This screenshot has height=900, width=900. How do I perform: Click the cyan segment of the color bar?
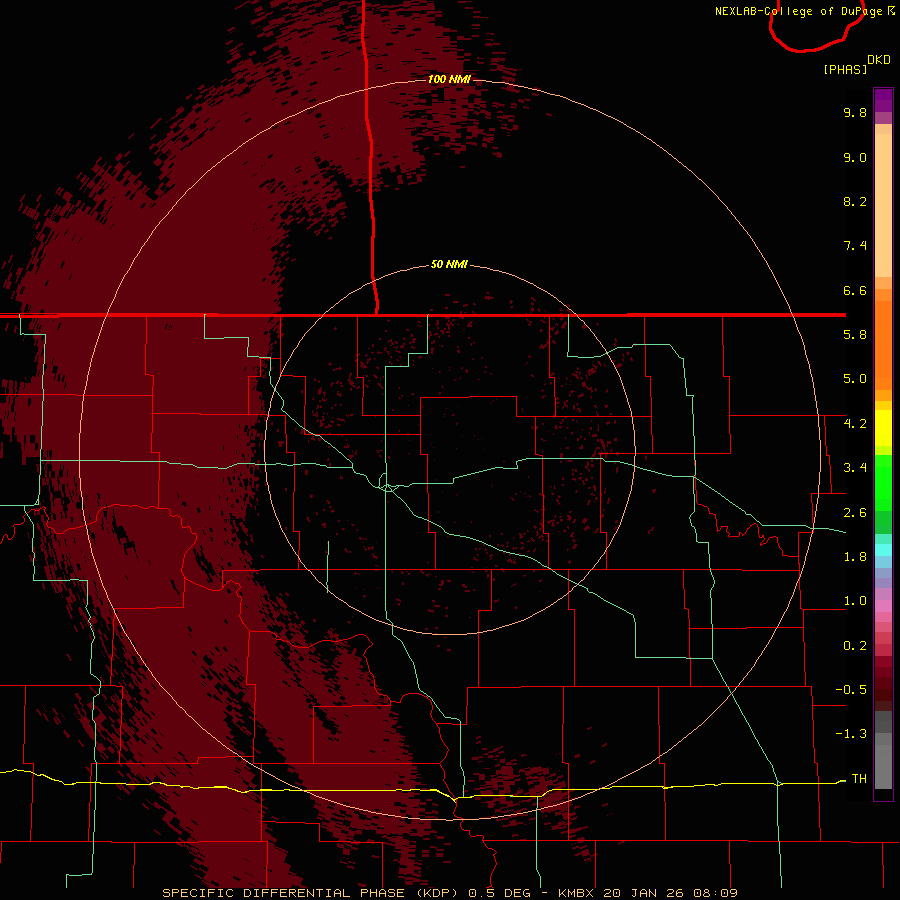883,549
